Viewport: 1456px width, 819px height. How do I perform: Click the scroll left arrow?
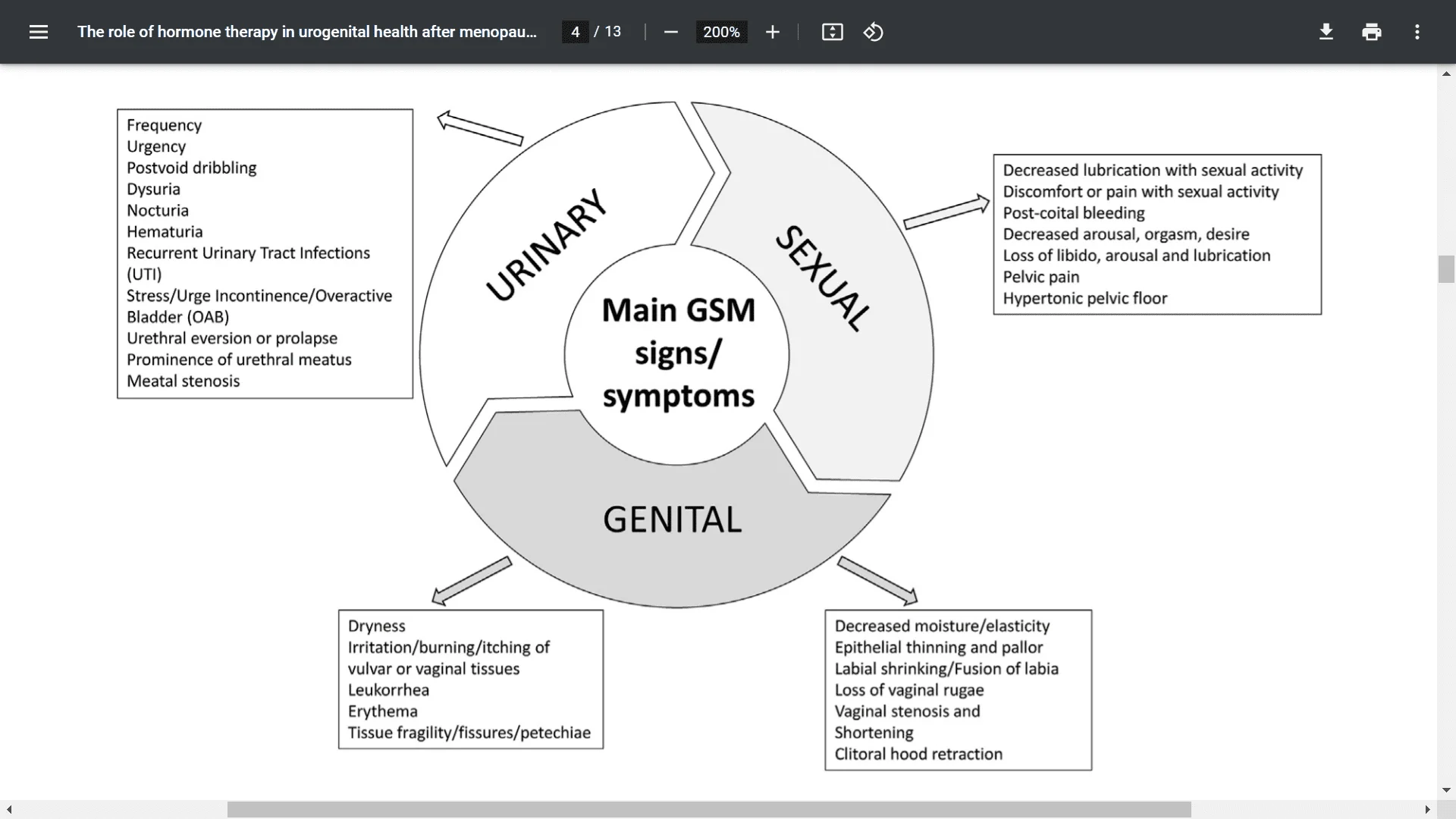tap(9, 810)
